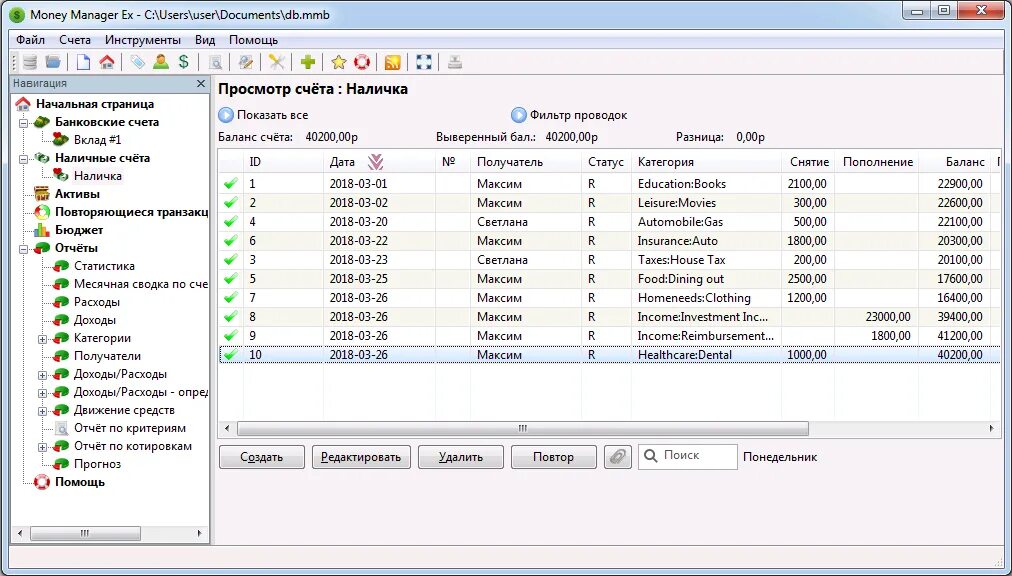The width and height of the screenshot is (1012, 576).
Task: Click the Фильтр проводок link
Action: (578, 115)
